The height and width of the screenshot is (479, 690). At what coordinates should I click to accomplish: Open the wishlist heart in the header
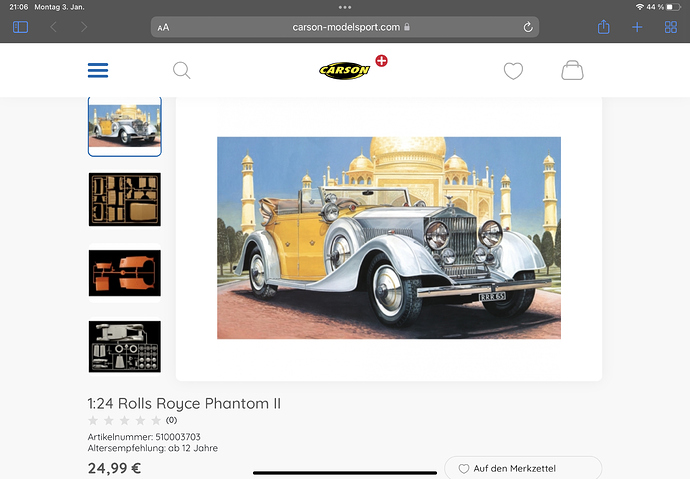pos(513,71)
